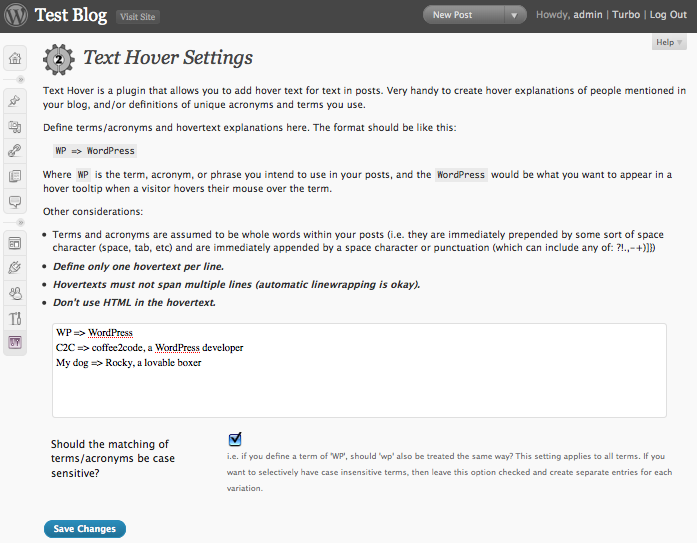This screenshot has width=697, height=543.
Task: Click the Log Out link
Action: pos(668,15)
